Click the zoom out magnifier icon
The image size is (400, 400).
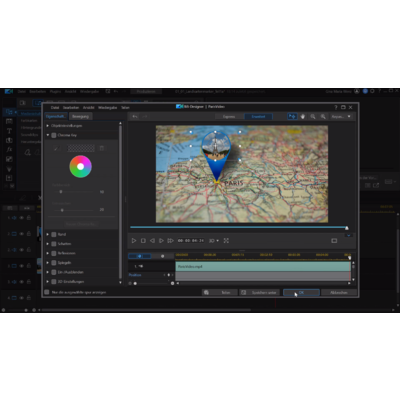[313, 116]
